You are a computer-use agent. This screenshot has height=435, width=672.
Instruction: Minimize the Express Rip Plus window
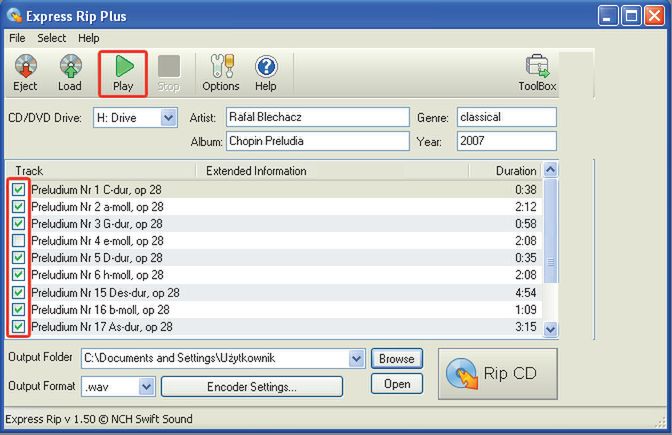(x=608, y=16)
